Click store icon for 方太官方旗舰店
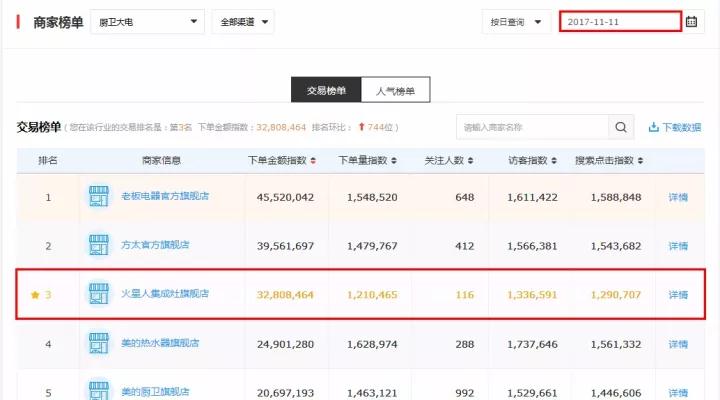 coord(99,245)
